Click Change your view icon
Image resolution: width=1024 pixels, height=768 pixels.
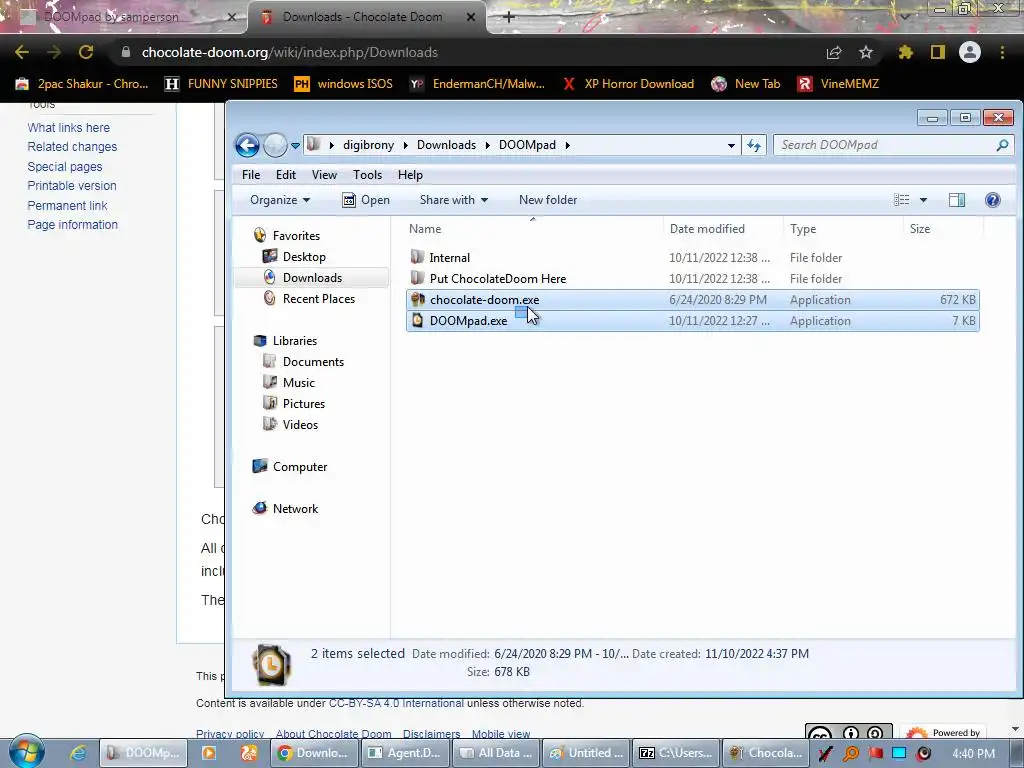pos(901,200)
